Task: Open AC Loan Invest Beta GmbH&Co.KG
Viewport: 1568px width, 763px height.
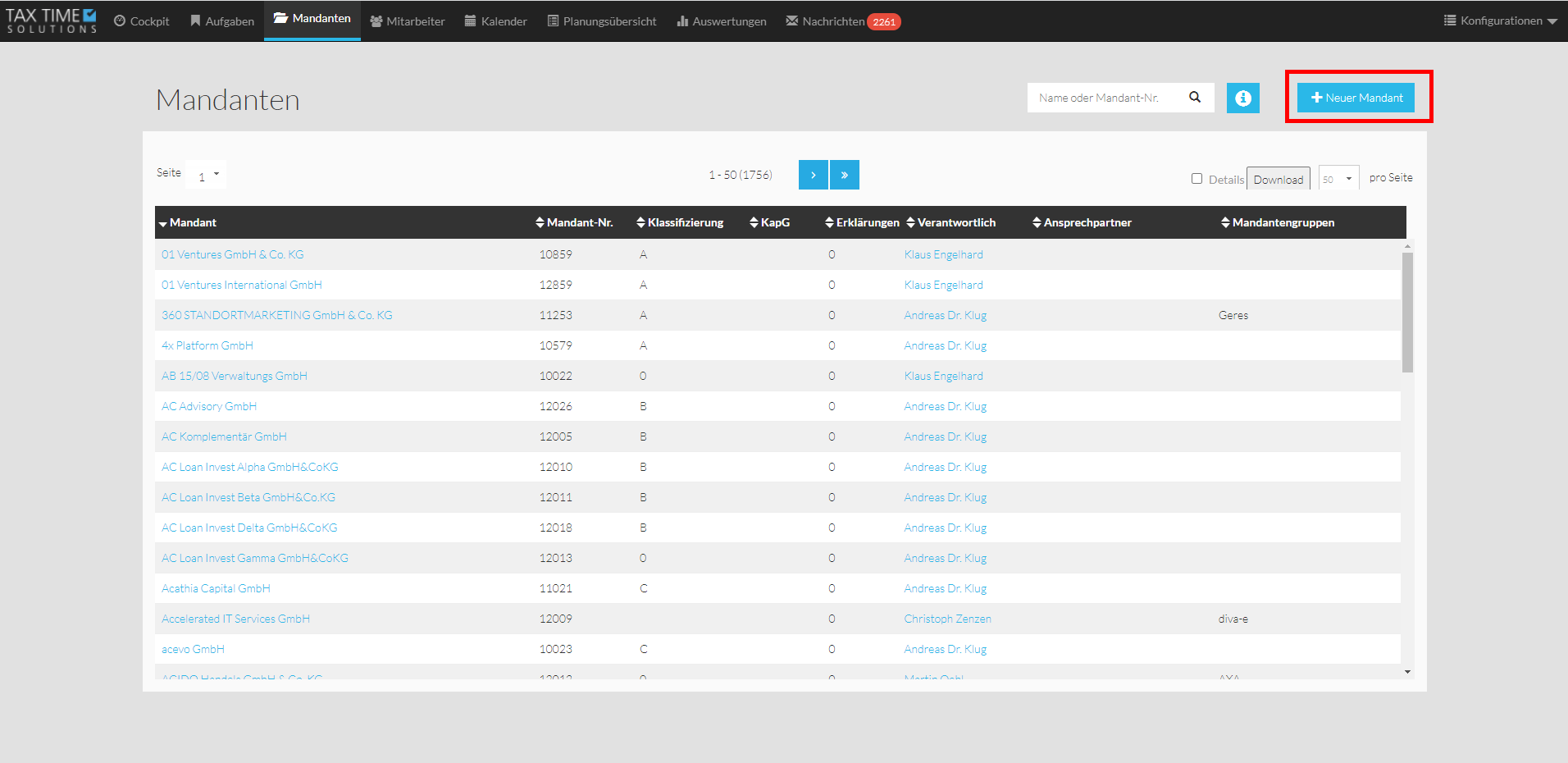Action: [x=248, y=497]
